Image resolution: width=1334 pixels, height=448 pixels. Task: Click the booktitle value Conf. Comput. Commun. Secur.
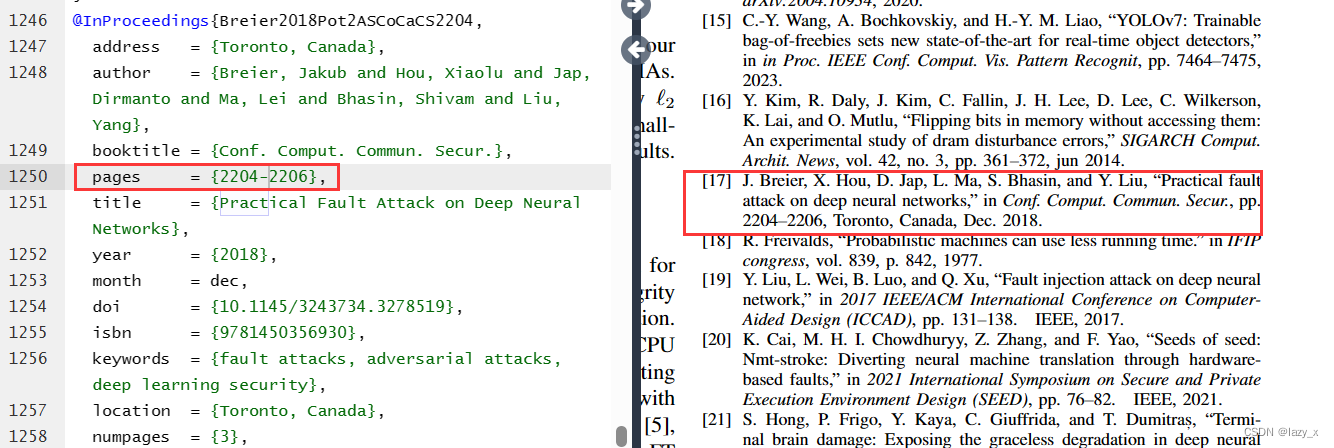358,150
